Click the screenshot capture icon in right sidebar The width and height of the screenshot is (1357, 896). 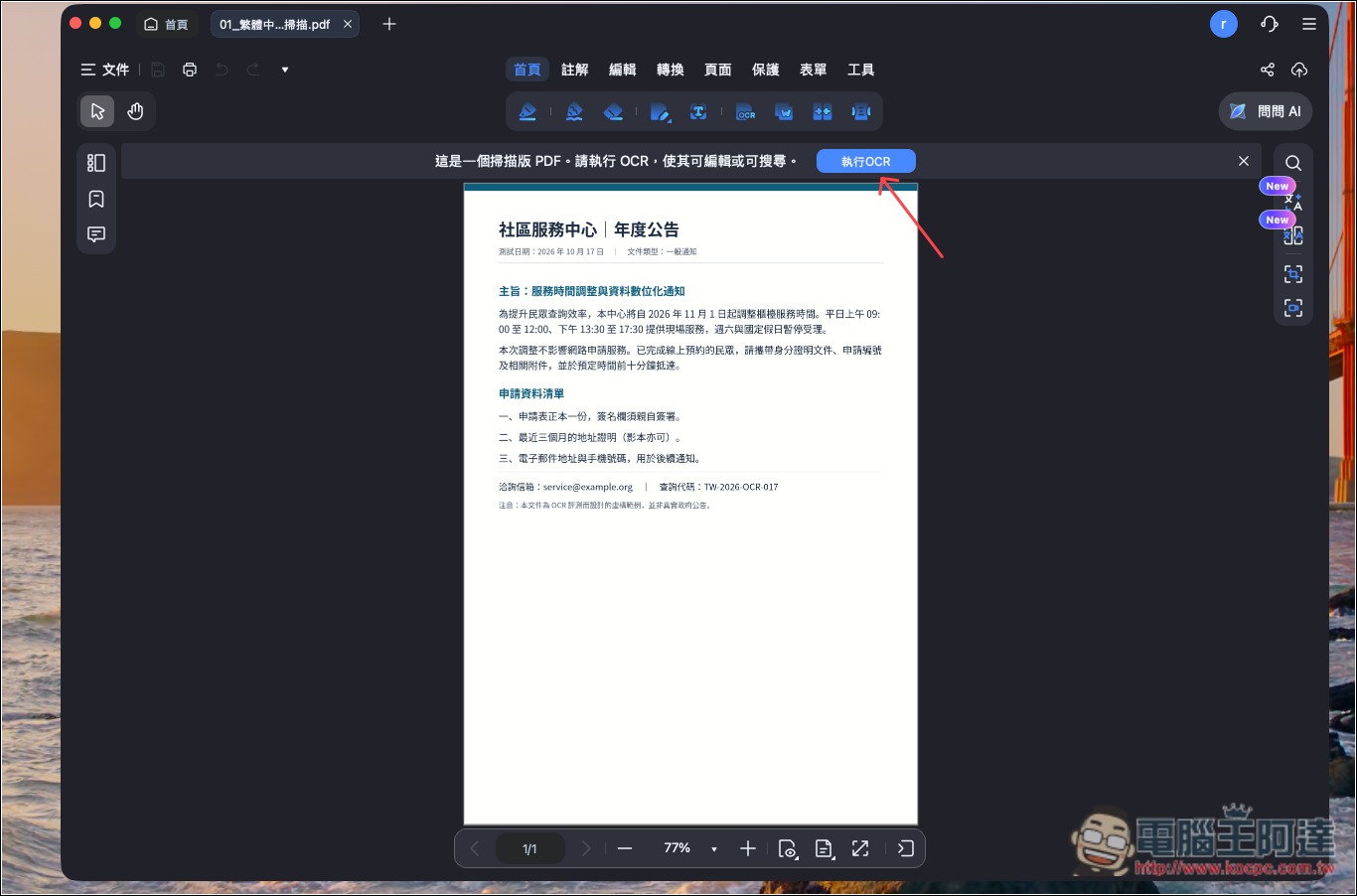pyautogui.click(x=1293, y=308)
